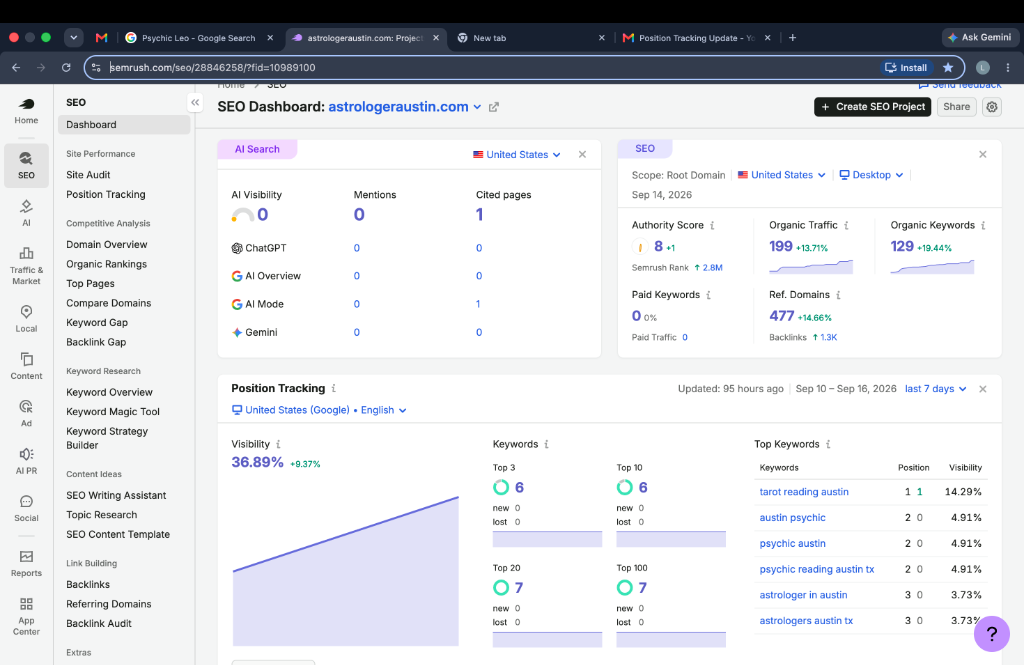The image size is (1024, 665).
Task: Click Install app button in address bar
Action: (x=906, y=67)
